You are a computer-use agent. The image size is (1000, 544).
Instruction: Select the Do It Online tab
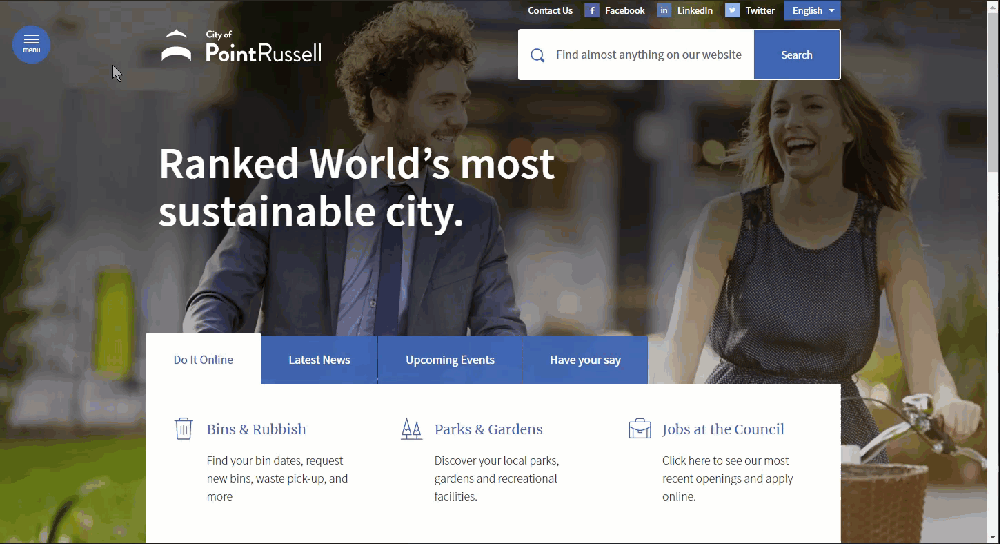tap(203, 360)
